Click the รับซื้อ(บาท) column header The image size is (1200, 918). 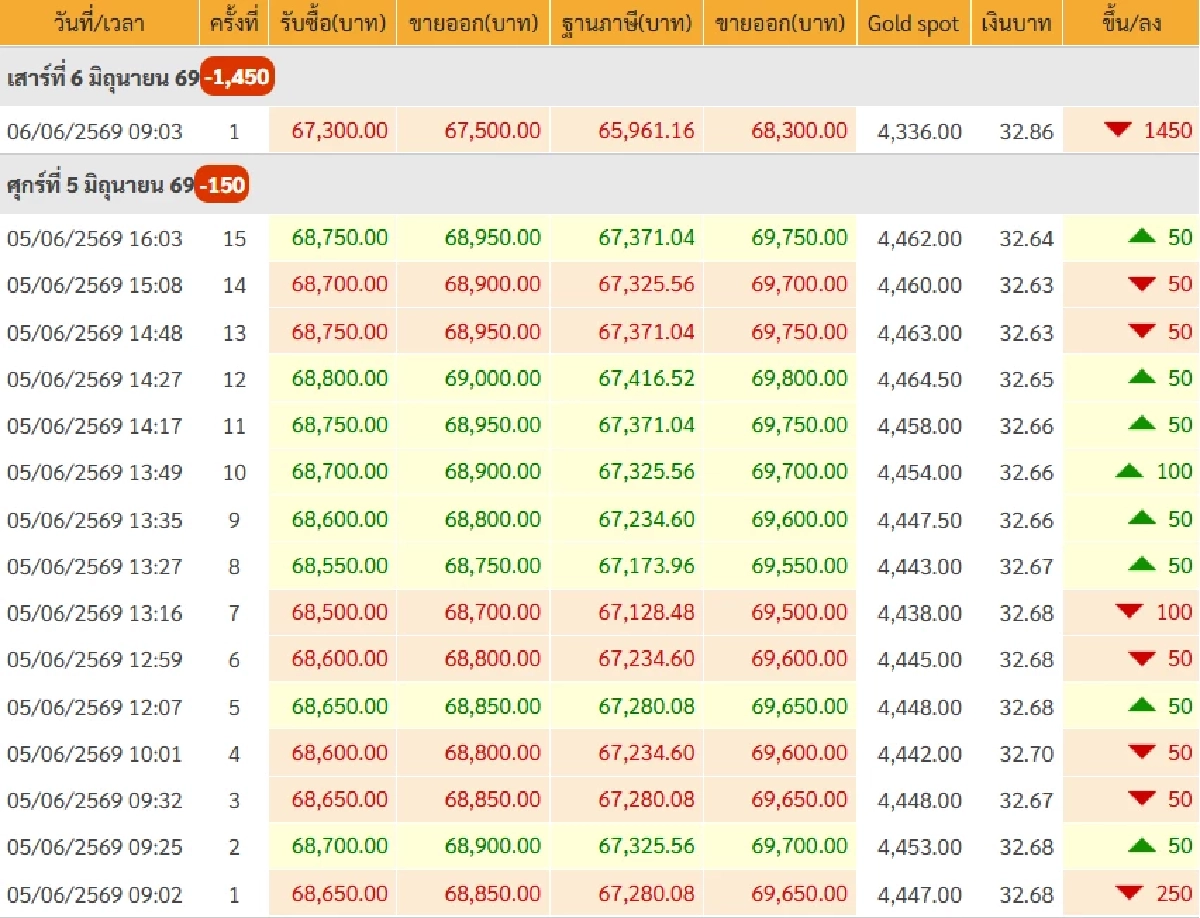point(333,23)
